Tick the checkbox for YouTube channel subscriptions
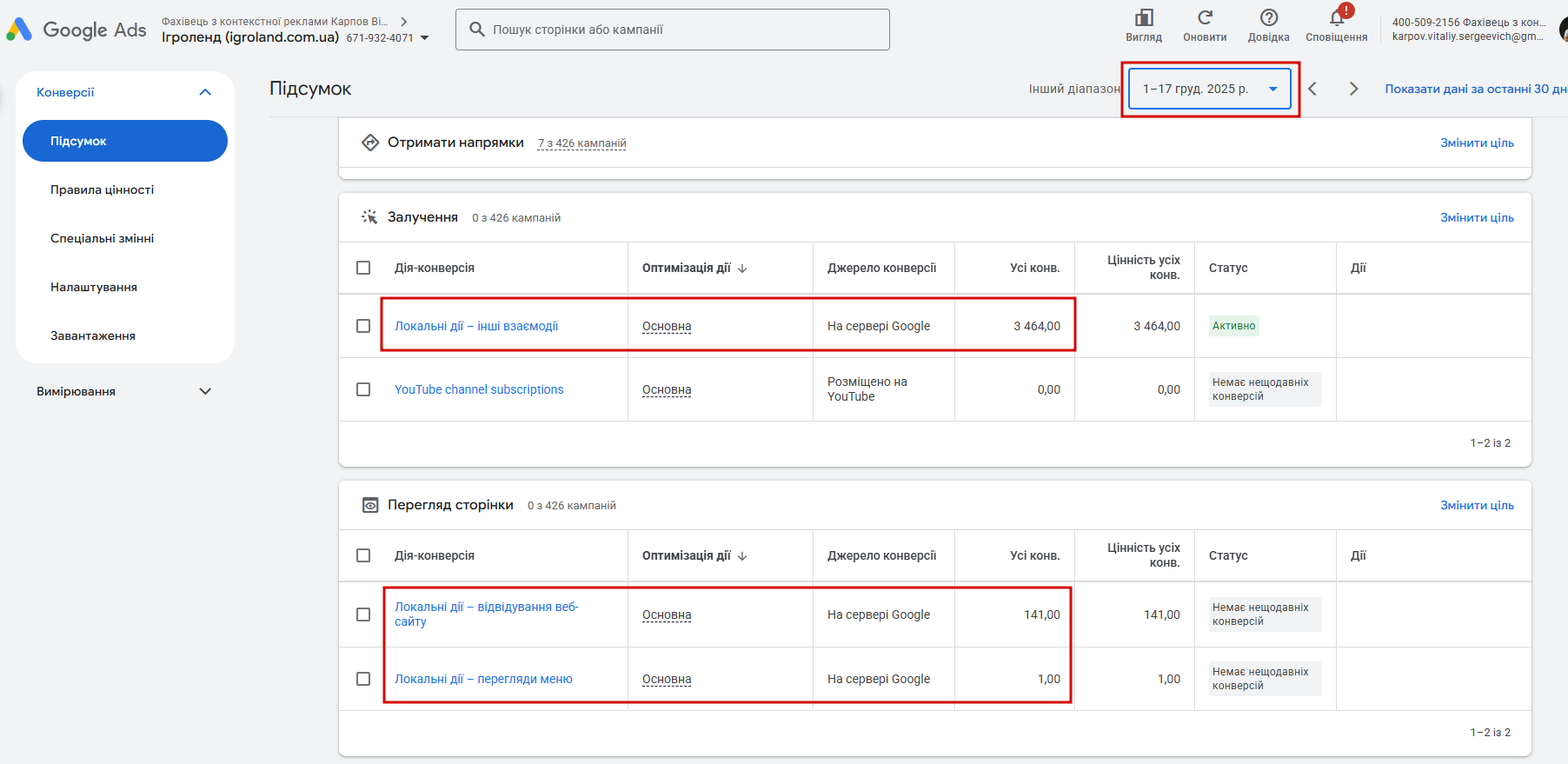 coord(363,389)
